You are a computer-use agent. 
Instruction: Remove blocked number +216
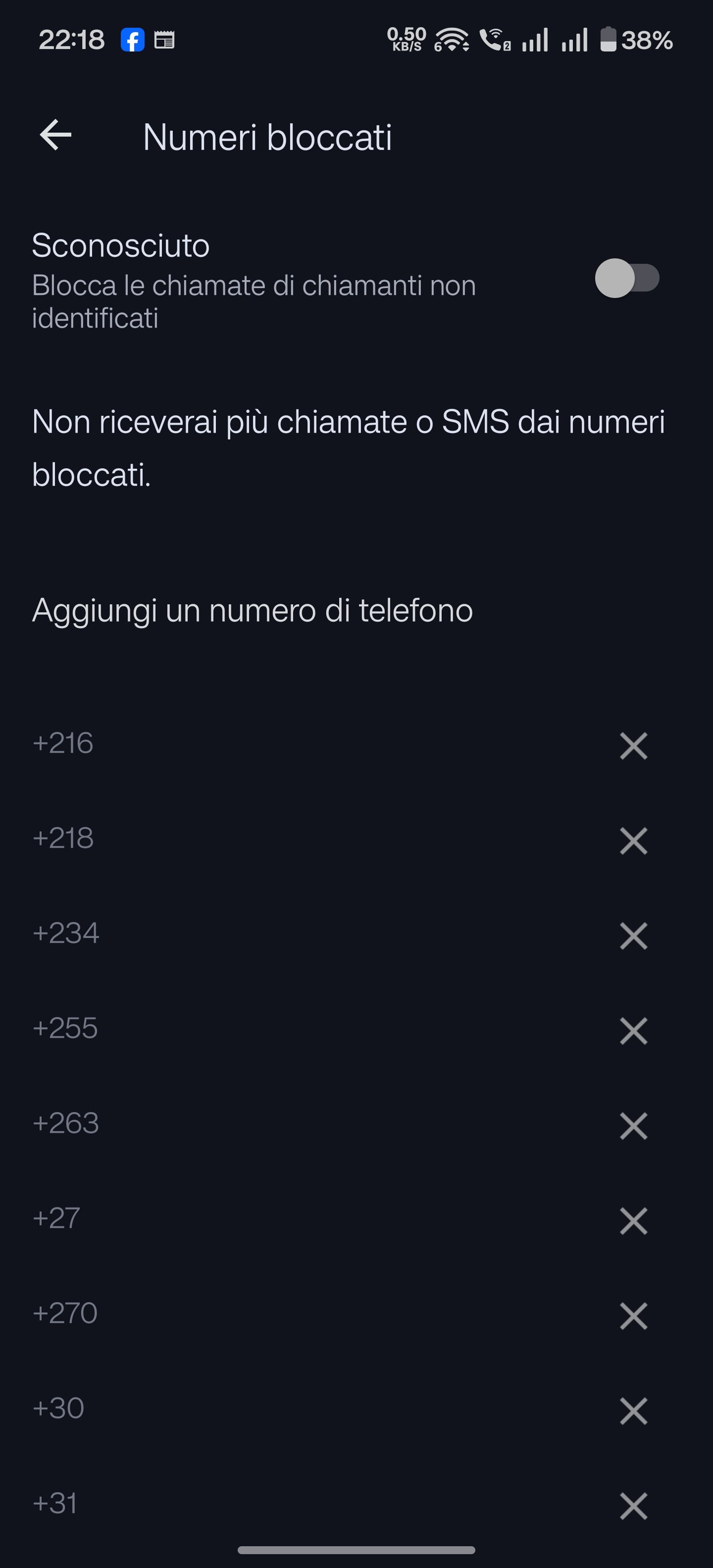tap(633, 746)
